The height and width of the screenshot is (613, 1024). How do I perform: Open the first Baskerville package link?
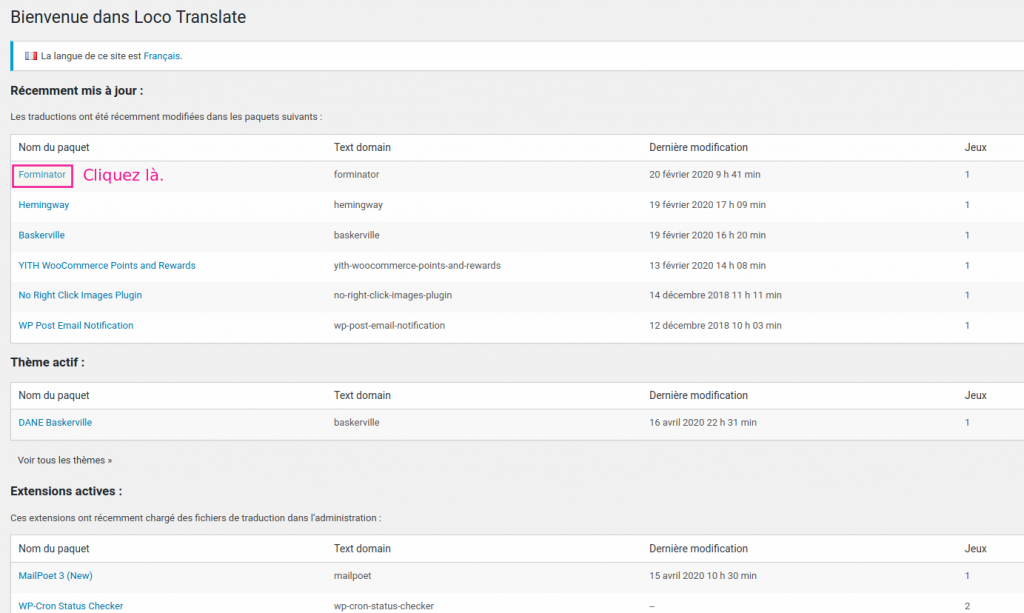(41, 235)
